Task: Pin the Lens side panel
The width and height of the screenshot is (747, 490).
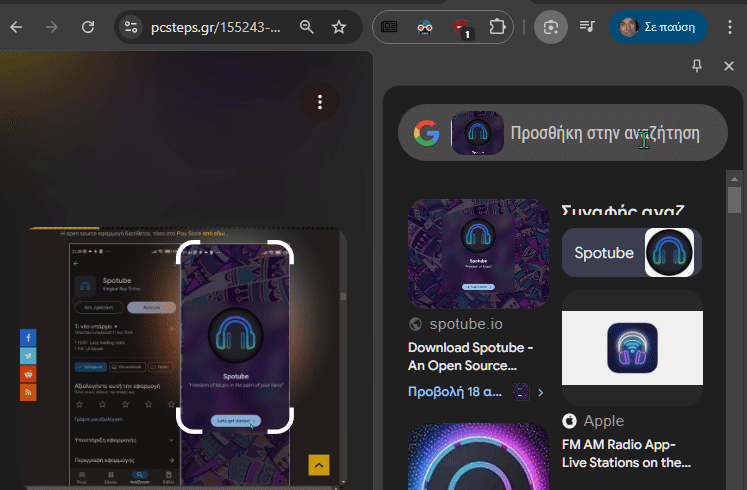Action: pos(697,66)
